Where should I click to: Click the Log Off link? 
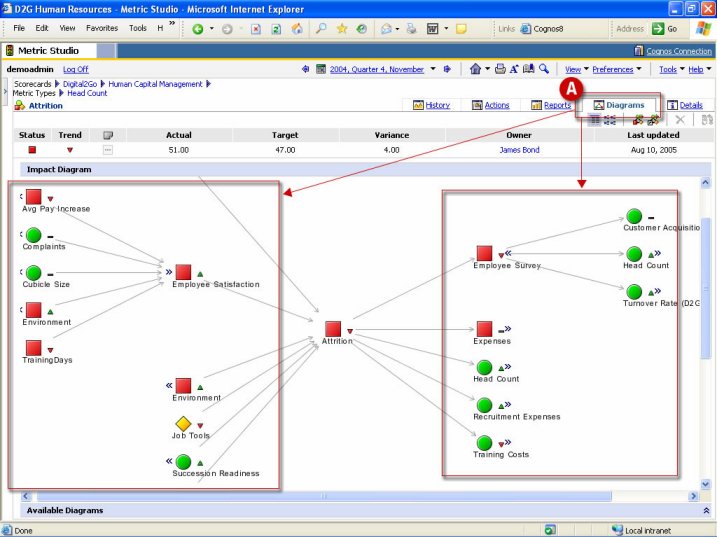(75, 69)
